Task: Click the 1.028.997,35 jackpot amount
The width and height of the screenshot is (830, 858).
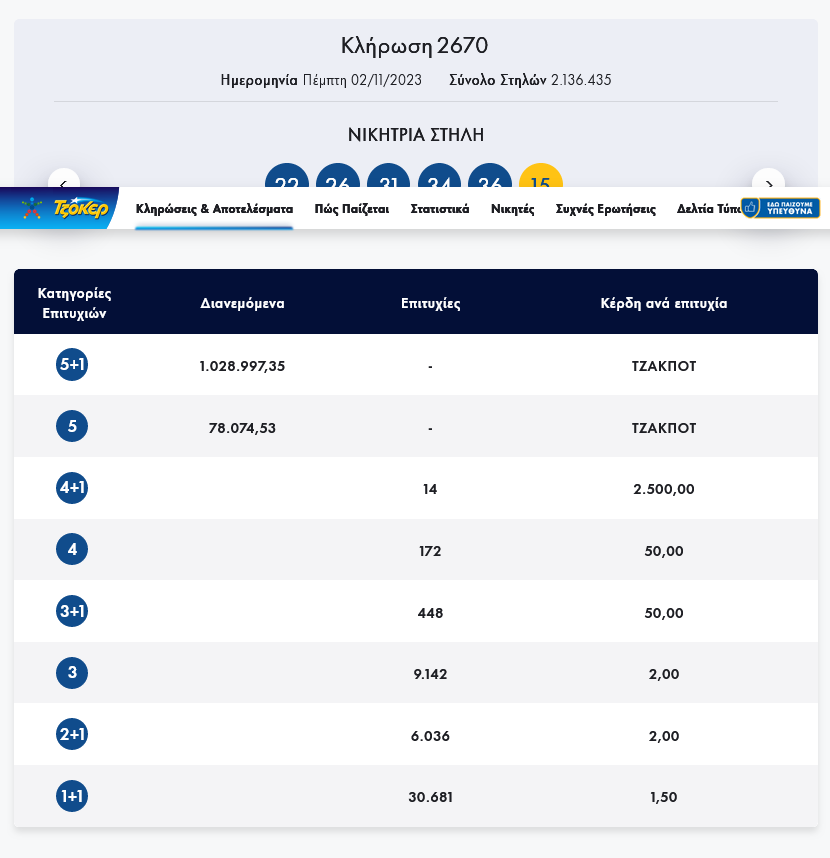Action: coord(242,366)
